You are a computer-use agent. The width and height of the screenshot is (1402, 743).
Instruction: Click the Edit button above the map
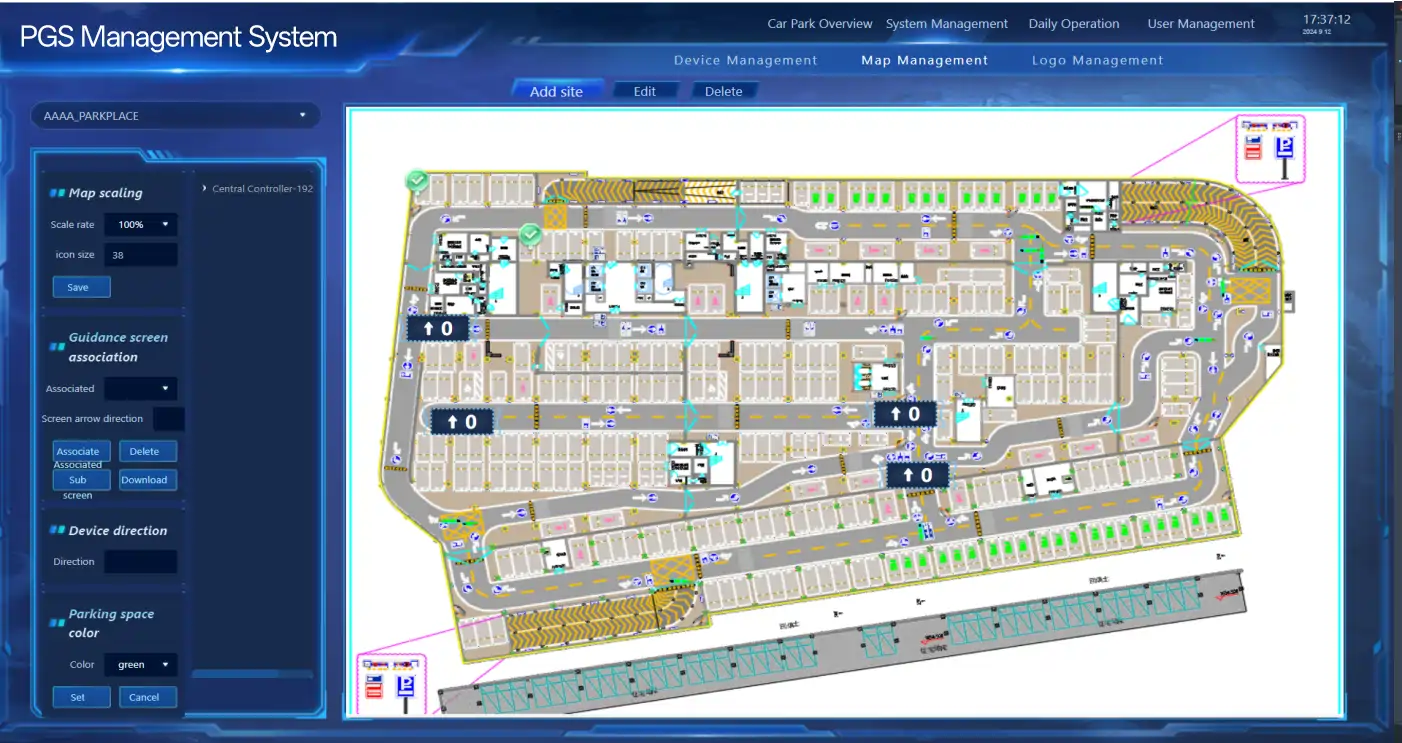coord(645,91)
